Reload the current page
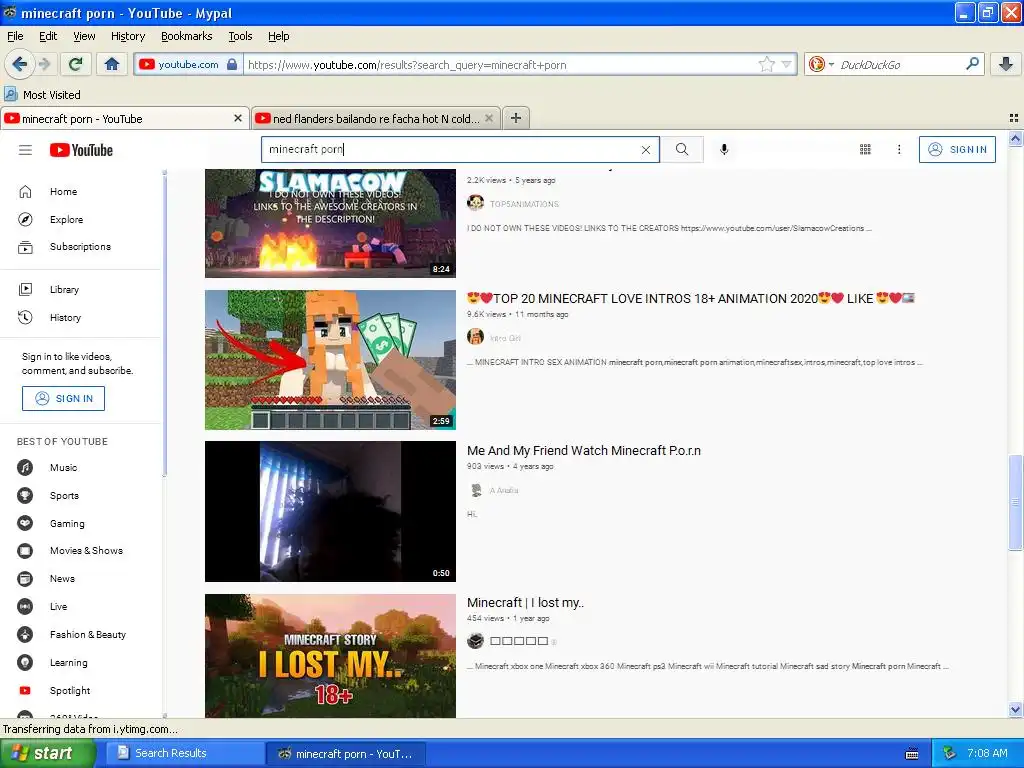 tap(75, 64)
